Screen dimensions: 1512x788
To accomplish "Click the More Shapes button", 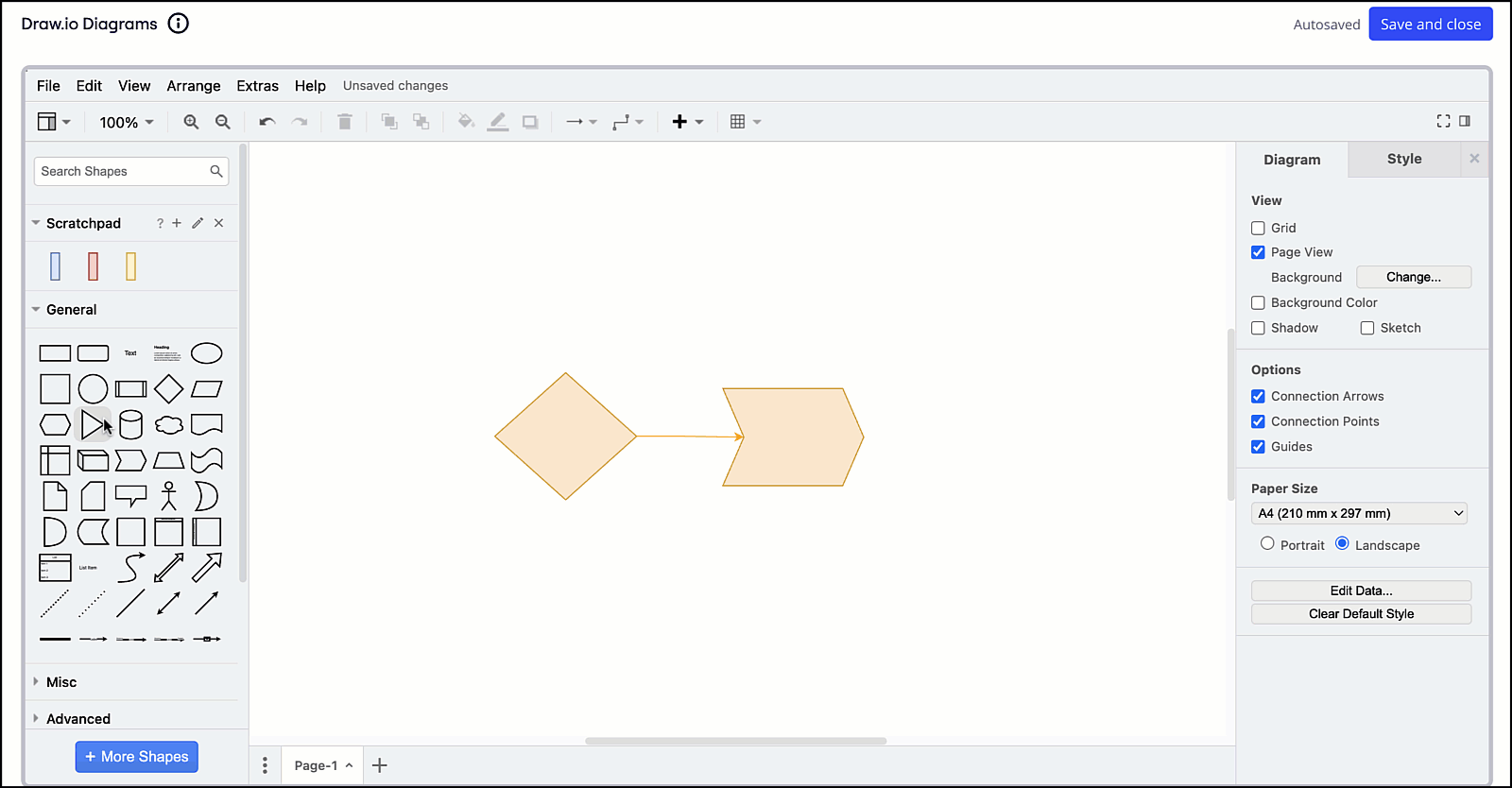I will point(137,757).
